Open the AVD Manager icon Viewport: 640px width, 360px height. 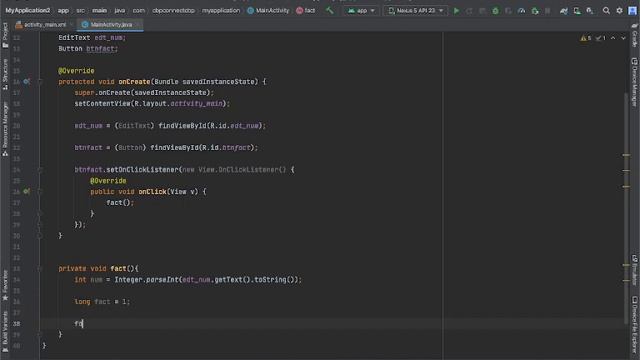tap(577, 11)
